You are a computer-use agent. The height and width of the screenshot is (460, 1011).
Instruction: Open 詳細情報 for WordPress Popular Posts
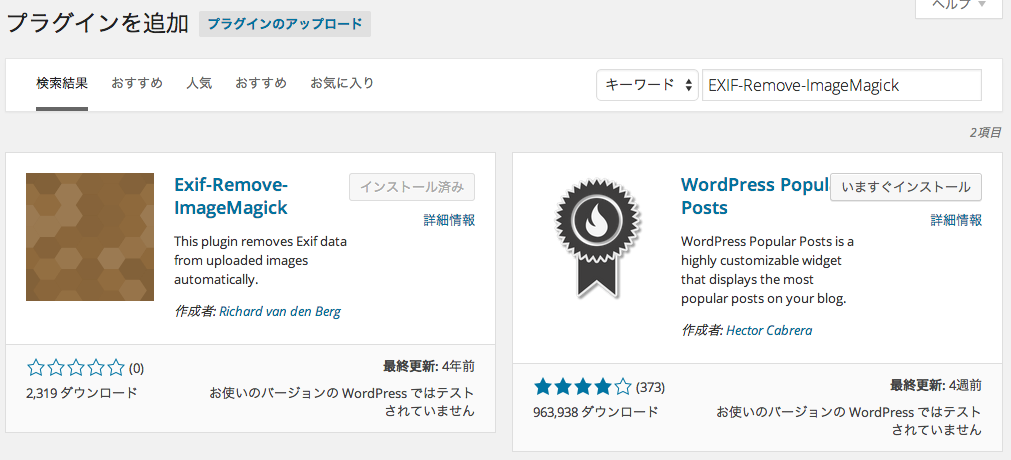[x=956, y=220]
